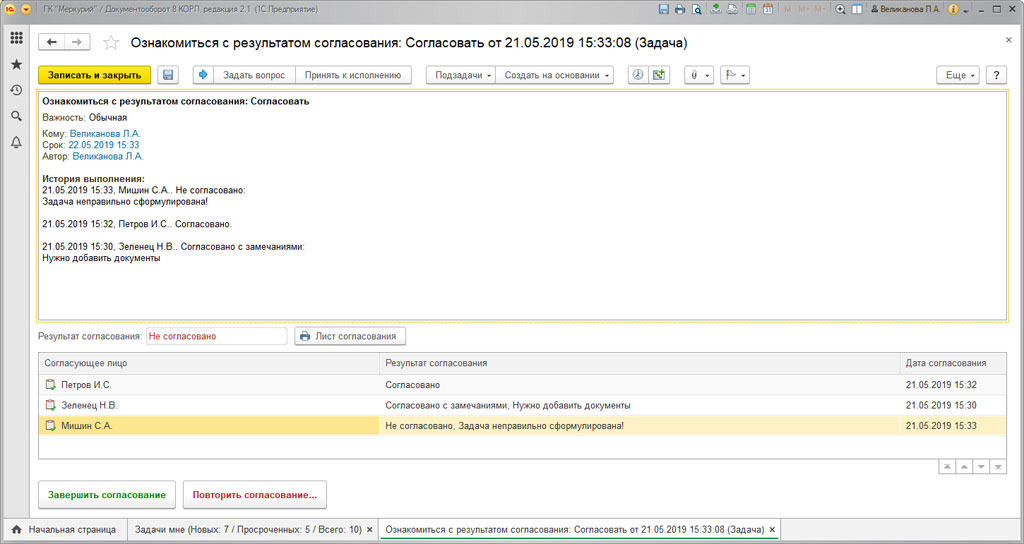Open the sidebar search magnifier
This screenshot has width=1024, height=544.
(16, 116)
